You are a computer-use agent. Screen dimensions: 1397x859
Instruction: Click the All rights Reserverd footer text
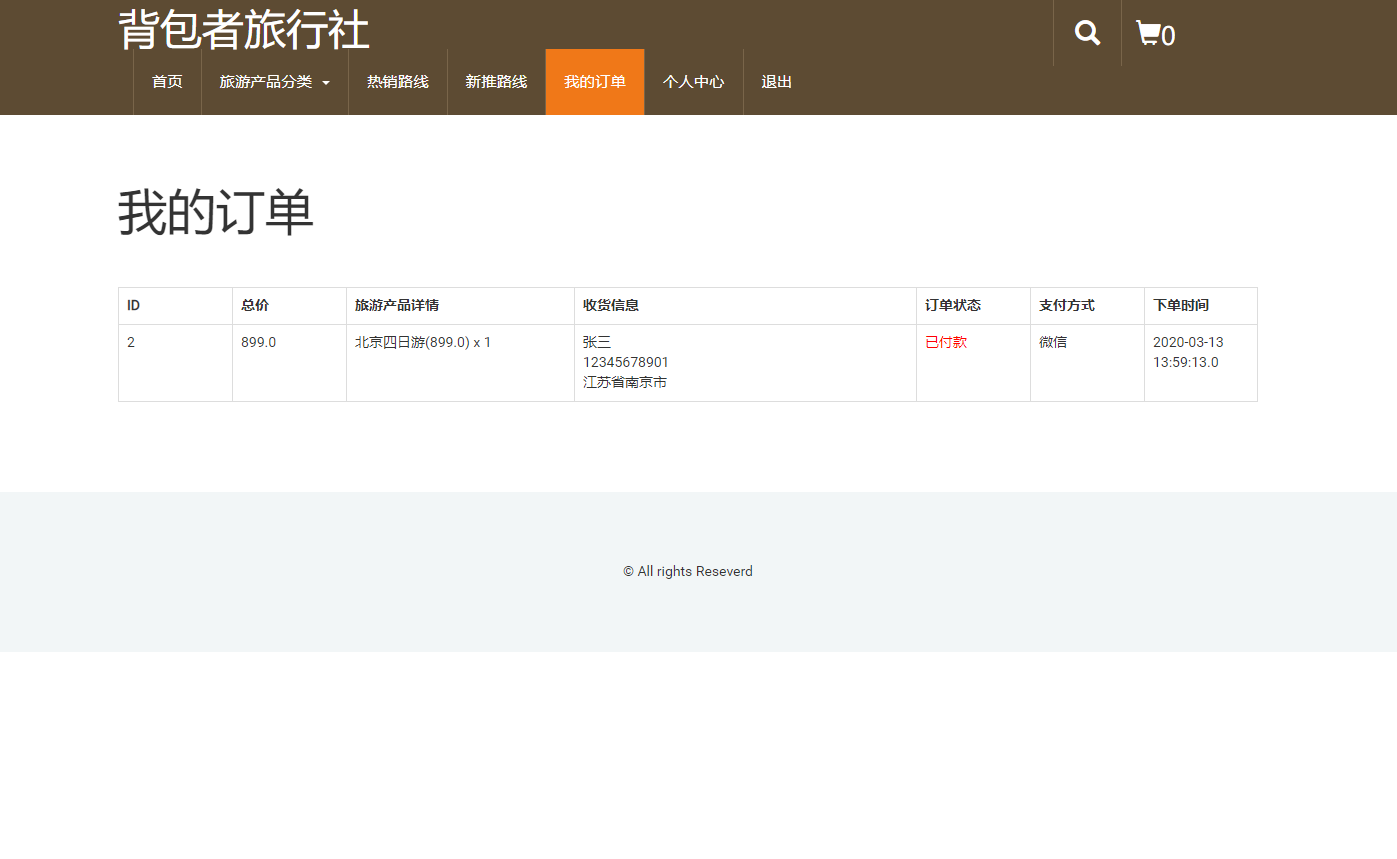coord(687,570)
